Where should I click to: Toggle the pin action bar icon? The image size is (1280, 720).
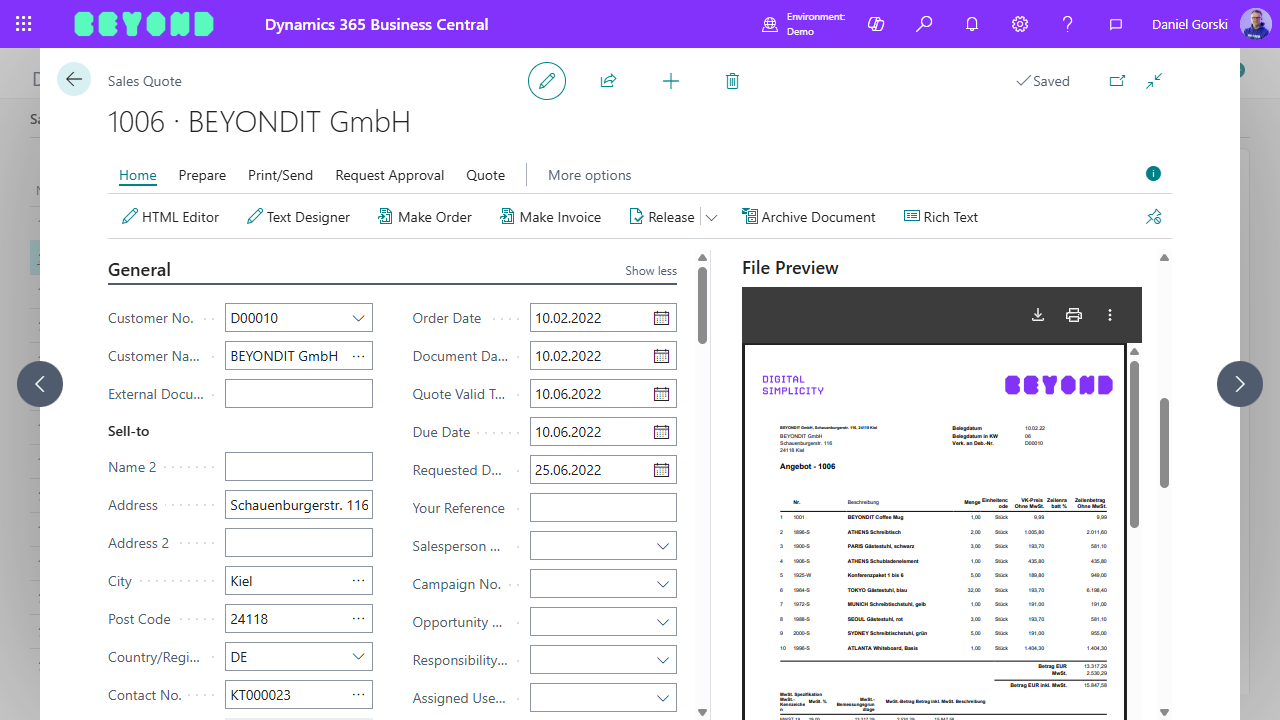pos(1154,217)
